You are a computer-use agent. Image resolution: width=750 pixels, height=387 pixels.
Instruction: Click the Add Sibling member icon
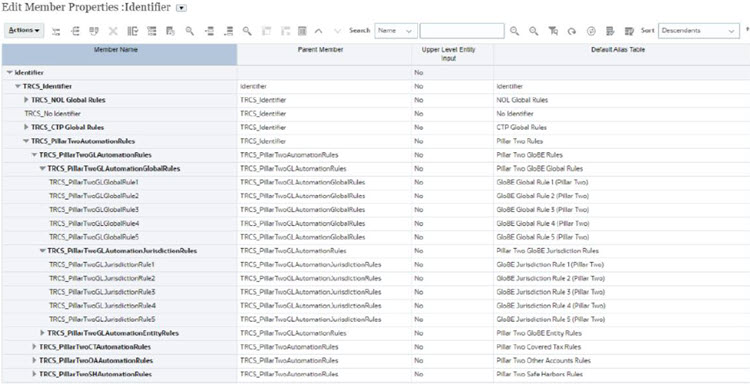[75, 31]
